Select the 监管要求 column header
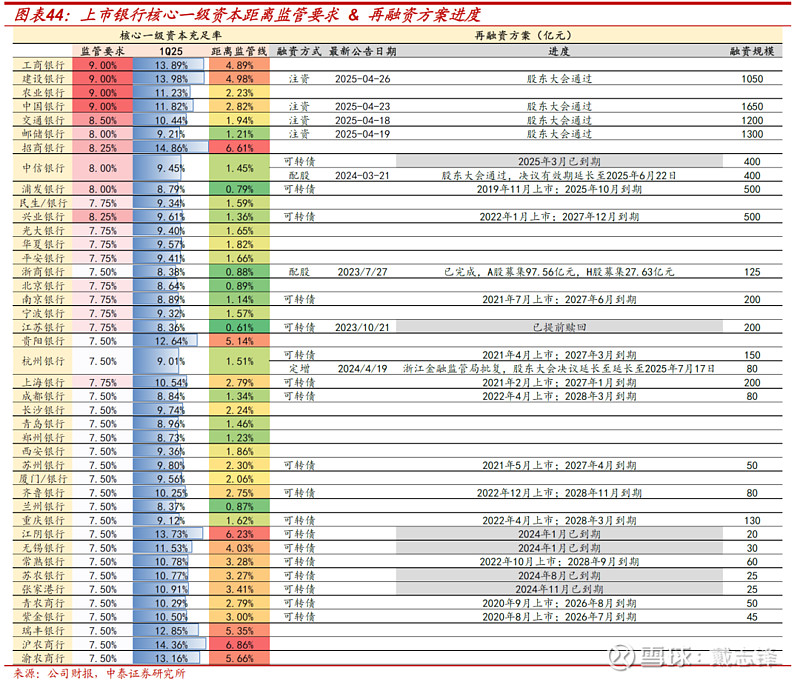Image resolution: width=800 pixels, height=682 pixels. tap(100, 49)
